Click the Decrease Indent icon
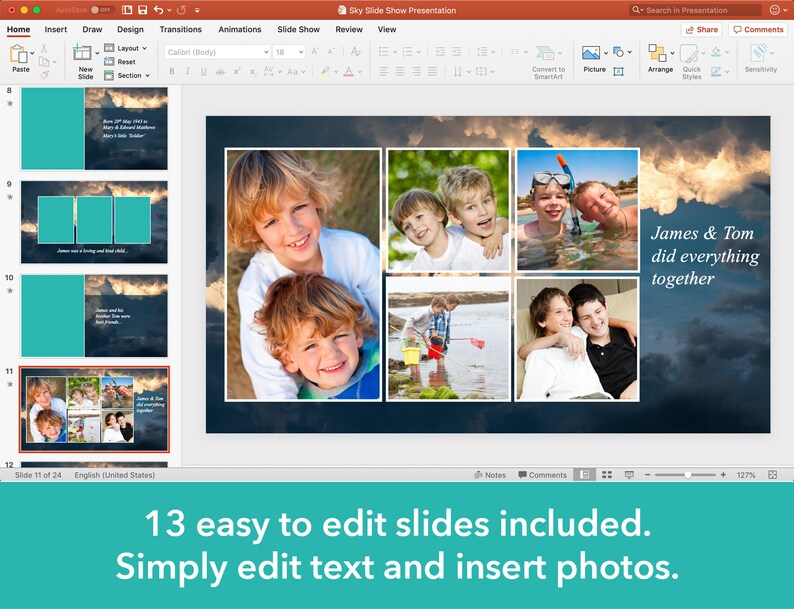Image resolution: width=794 pixels, height=609 pixels. pyautogui.click(x=440, y=52)
